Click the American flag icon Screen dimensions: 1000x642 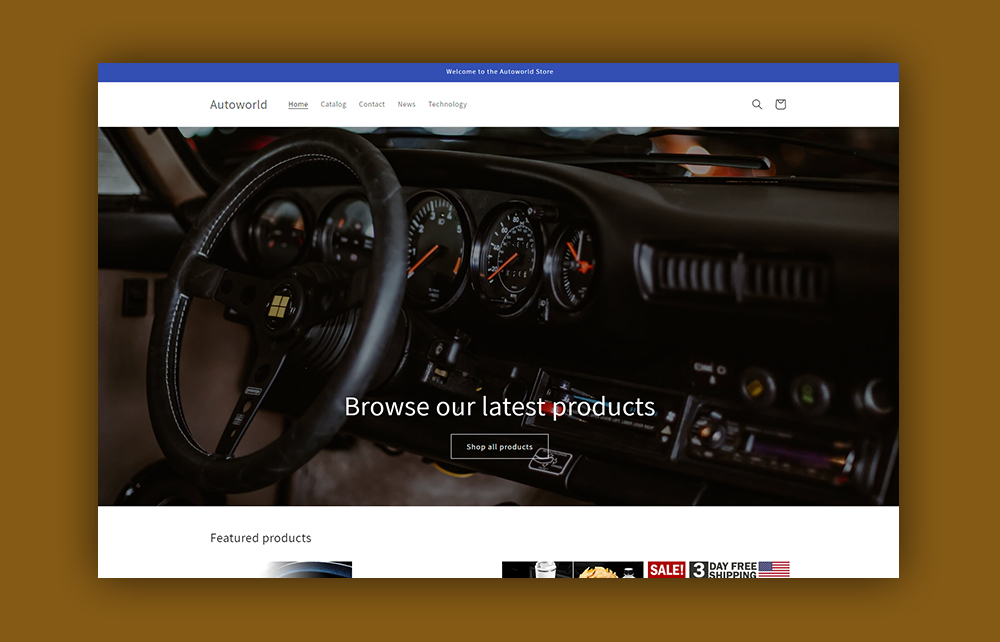pyautogui.click(x=774, y=570)
